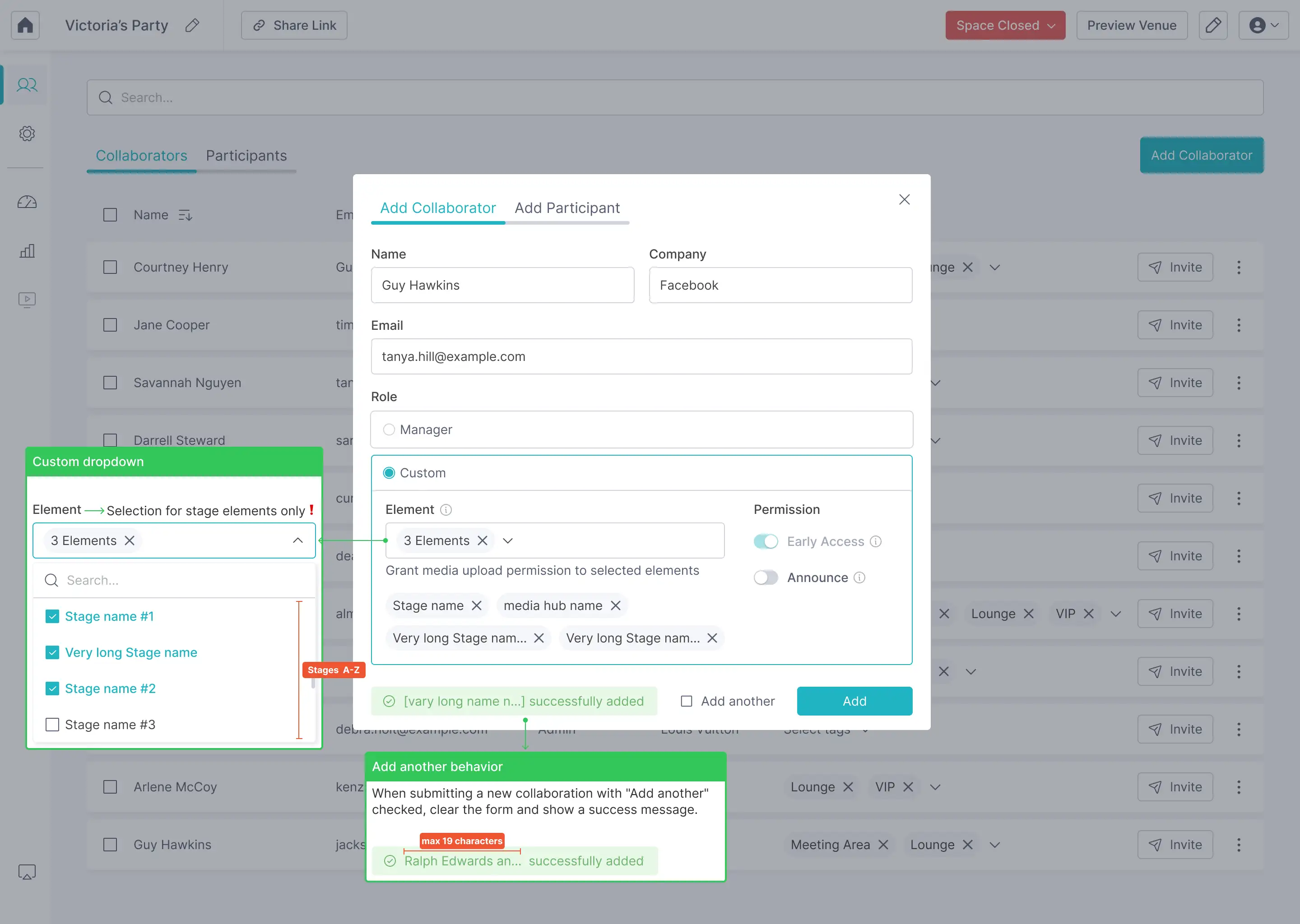Focus the Company input field
This screenshot has width=1300, height=924.
[780, 285]
